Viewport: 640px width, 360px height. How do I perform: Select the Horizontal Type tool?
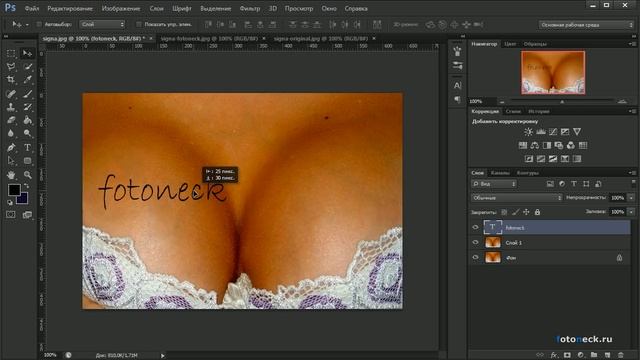coord(27,147)
